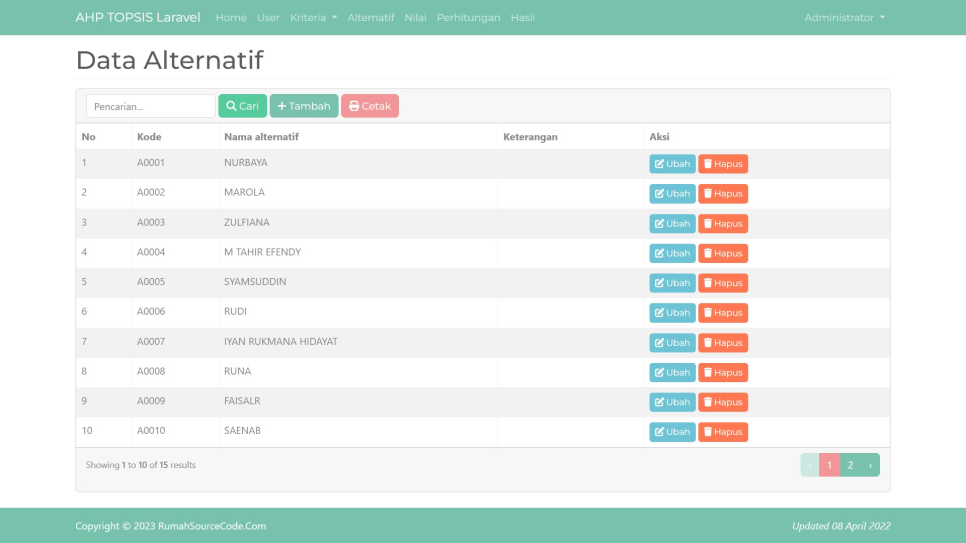Click the Showing 1 to 10 results text
This screenshot has width=966, height=543.
point(140,465)
